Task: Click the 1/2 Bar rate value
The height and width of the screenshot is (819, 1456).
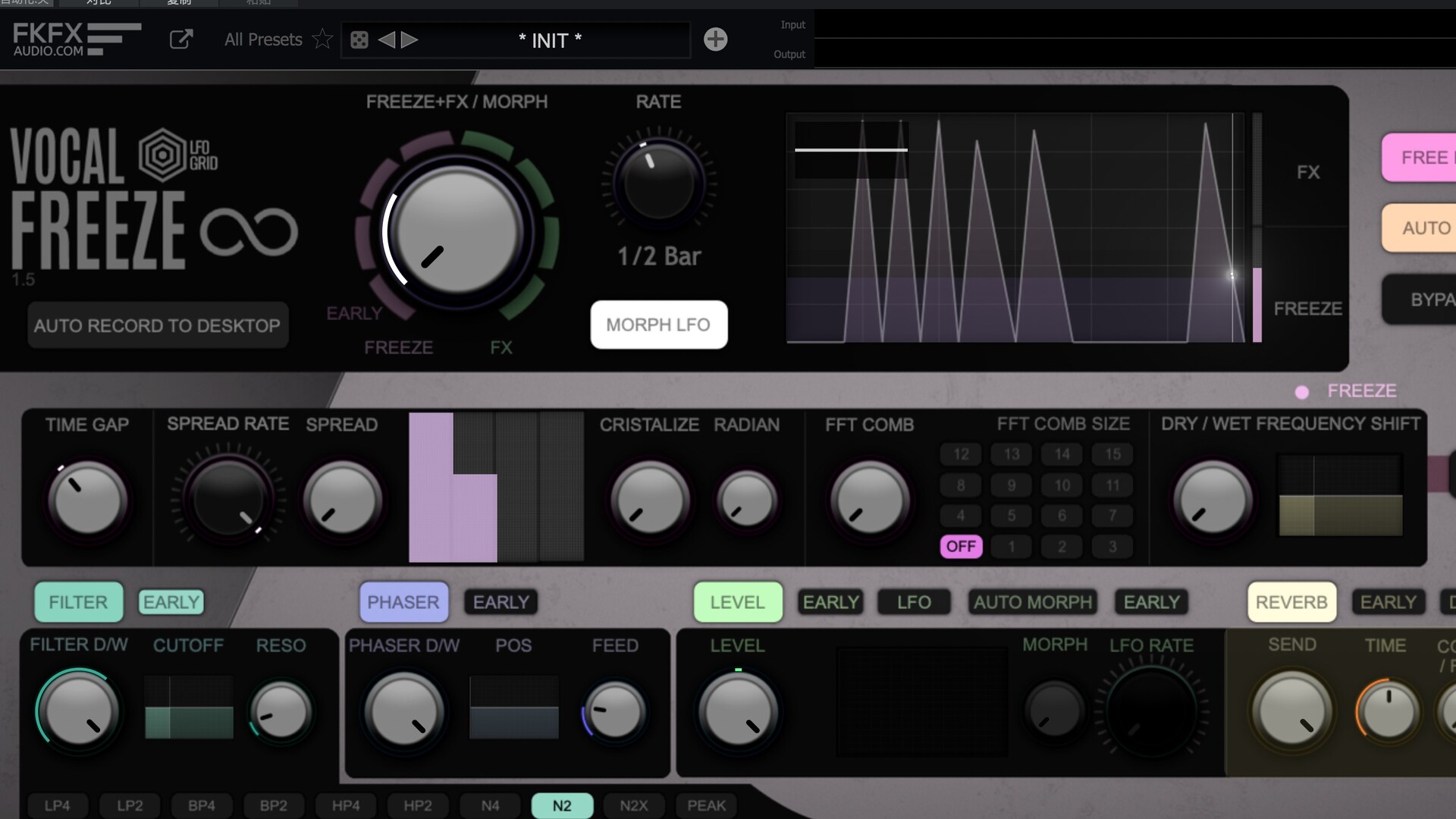Action: (x=658, y=256)
